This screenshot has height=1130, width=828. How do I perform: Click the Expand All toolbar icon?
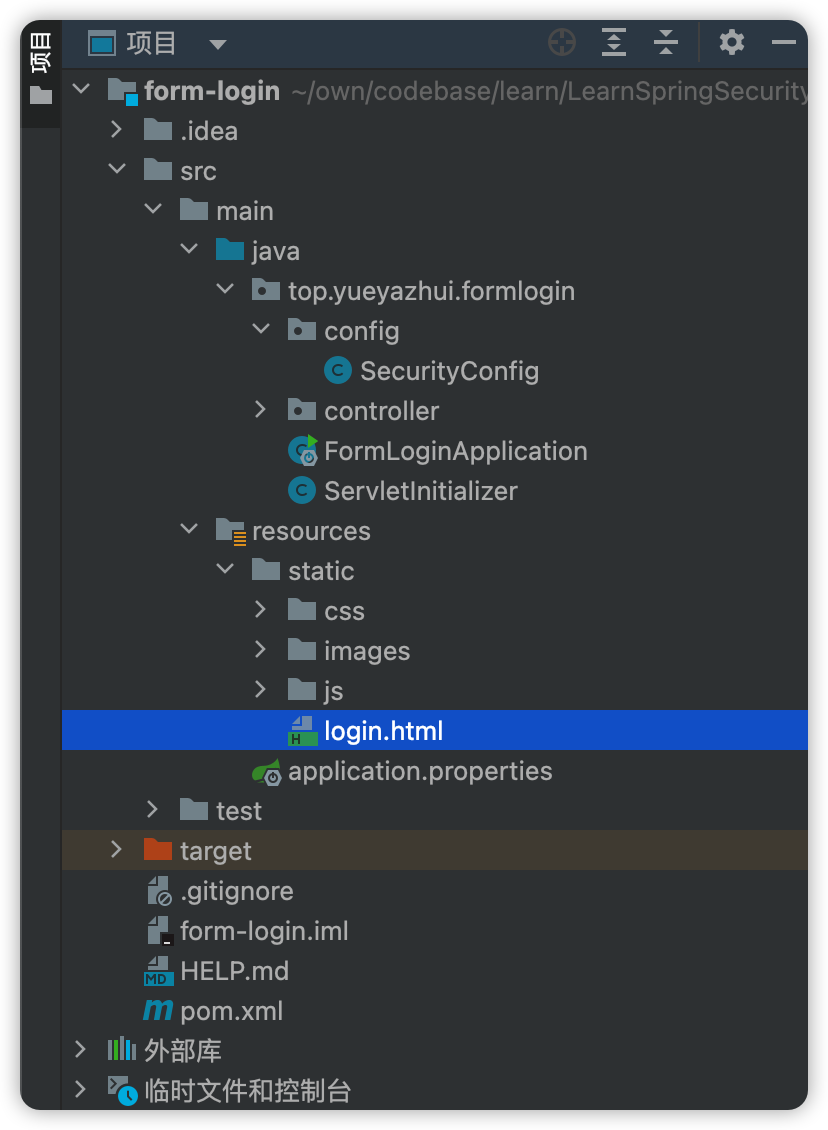pyautogui.click(x=614, y=43)
